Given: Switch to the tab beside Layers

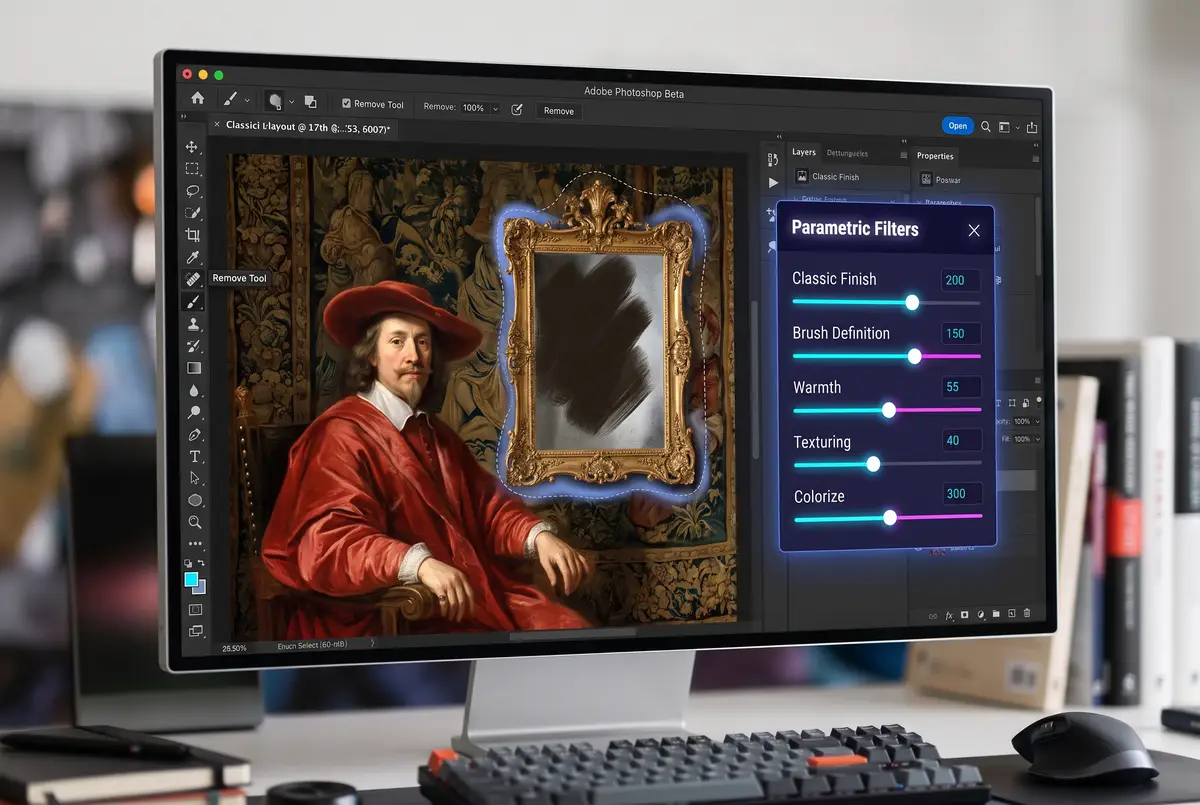Looking at the screenshot, I should pyautogui.click(x=847, y=153).
